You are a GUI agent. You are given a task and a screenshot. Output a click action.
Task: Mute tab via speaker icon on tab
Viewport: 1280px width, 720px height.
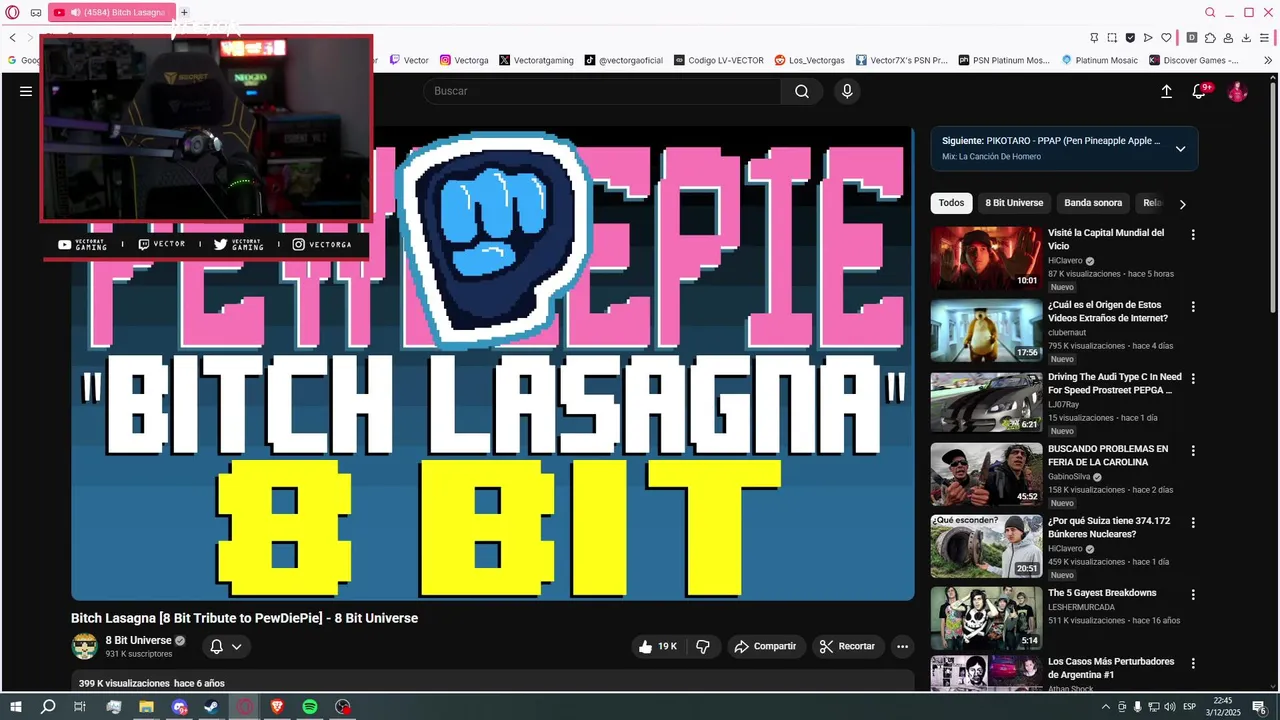click(75, 12)
